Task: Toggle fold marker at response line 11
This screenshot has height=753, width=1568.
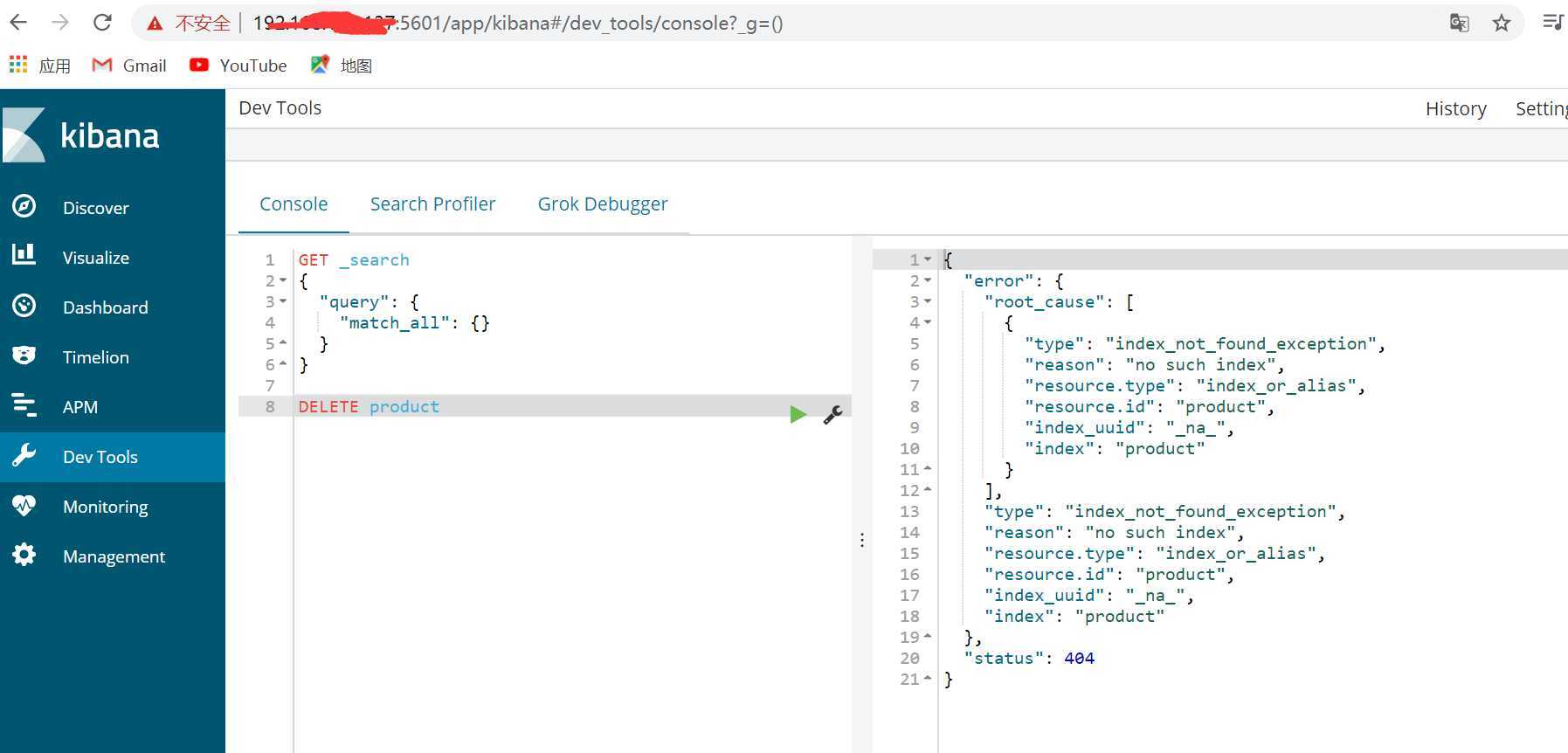Action: click(x=928, y=469)
